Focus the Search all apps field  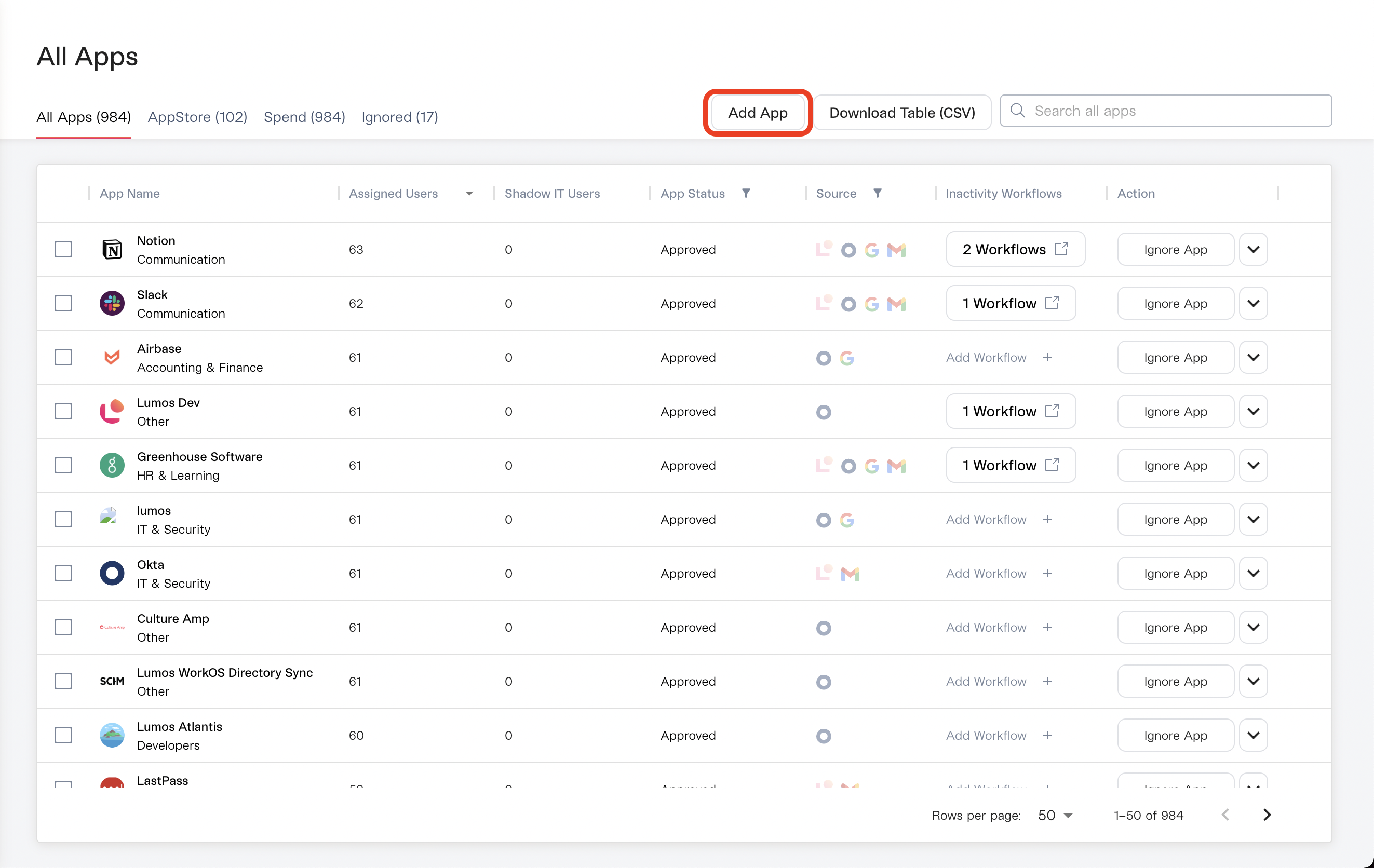coord(1166,111)
